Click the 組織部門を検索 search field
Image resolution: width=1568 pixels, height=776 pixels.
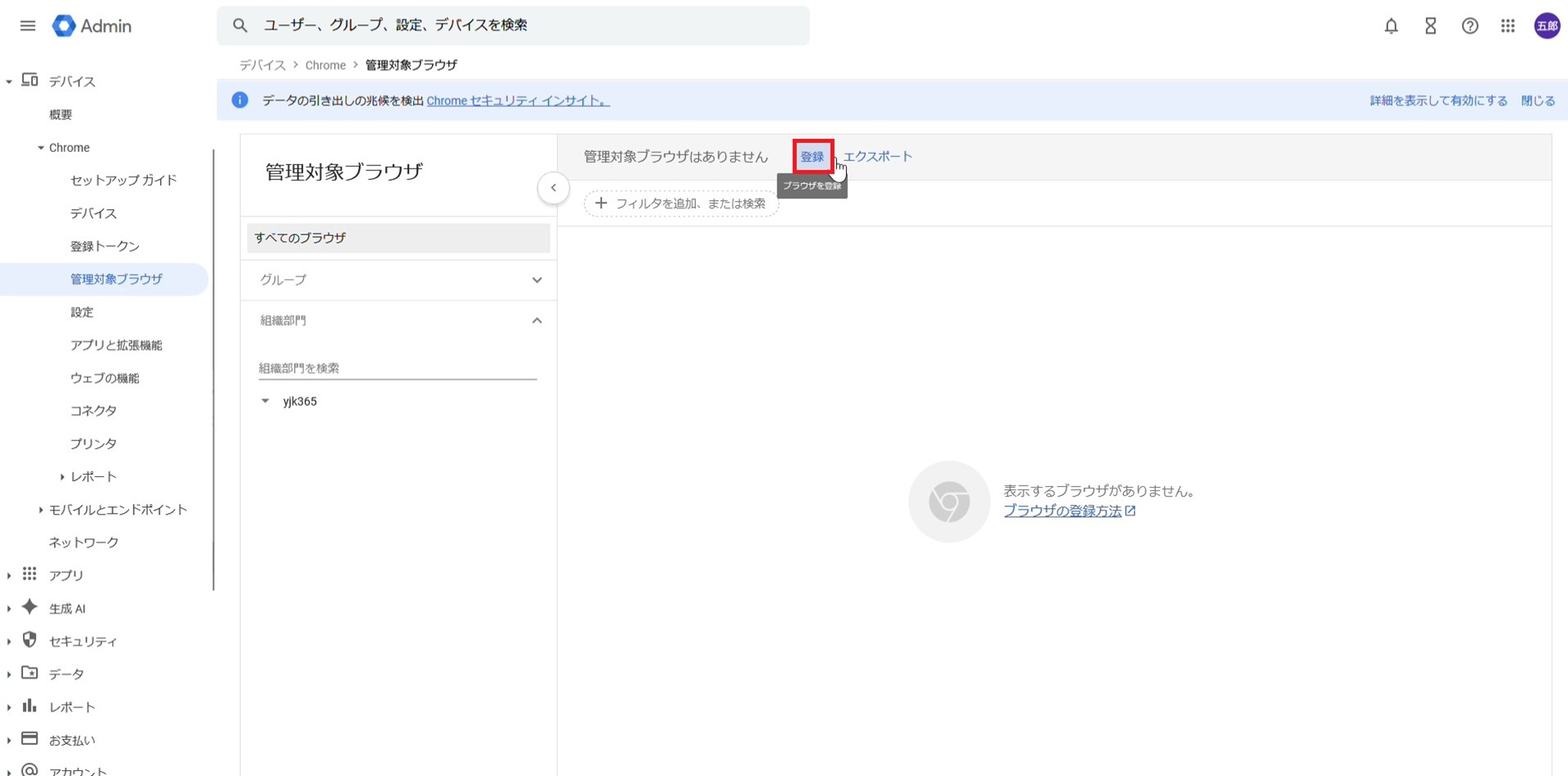397,368
